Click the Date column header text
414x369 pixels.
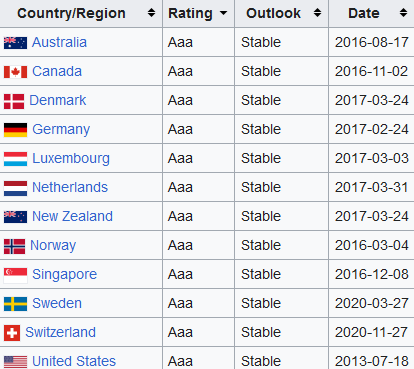point(364,13)
